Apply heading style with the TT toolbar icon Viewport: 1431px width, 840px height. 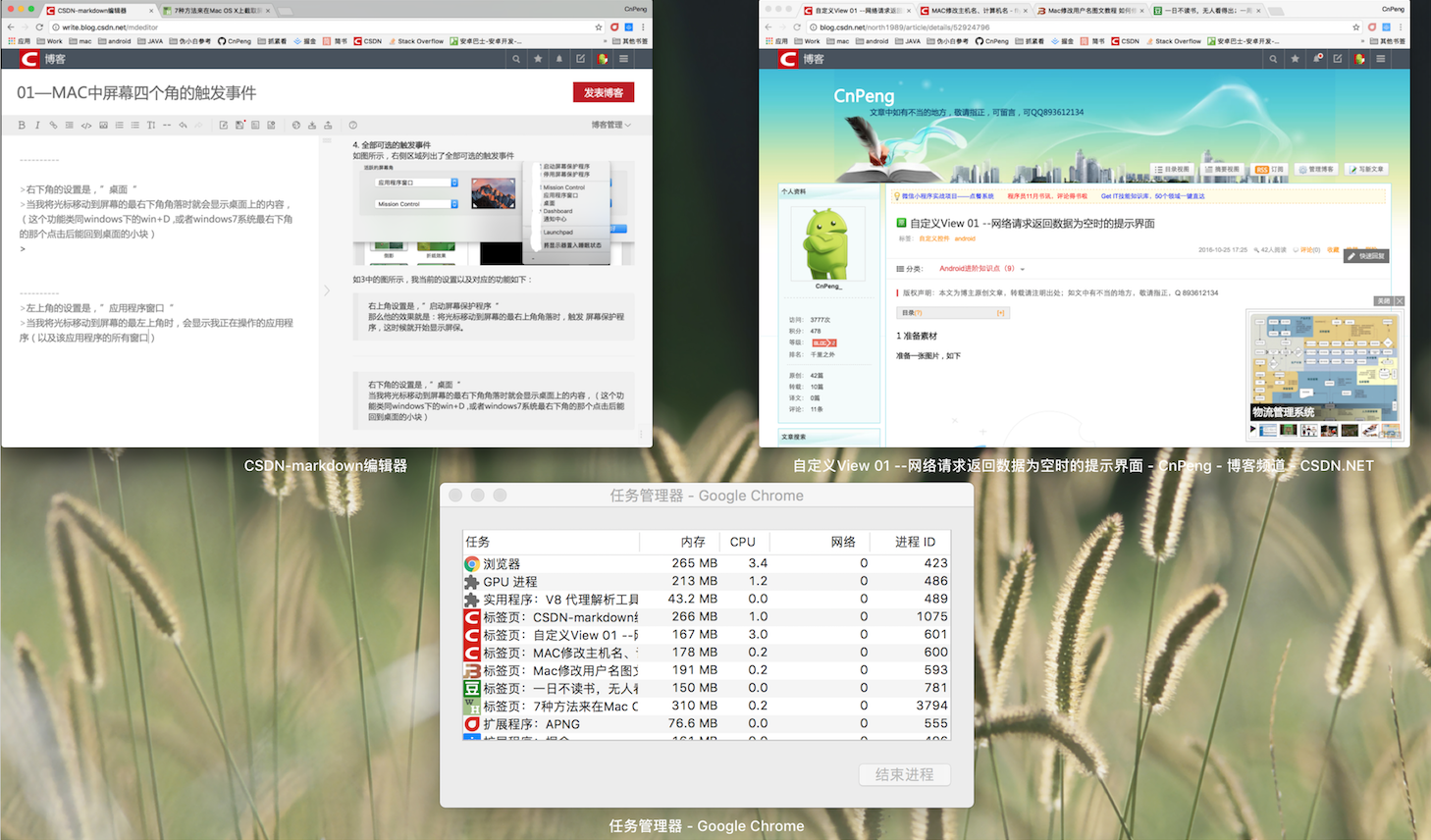pyautogui.click(x=151, y=125)
